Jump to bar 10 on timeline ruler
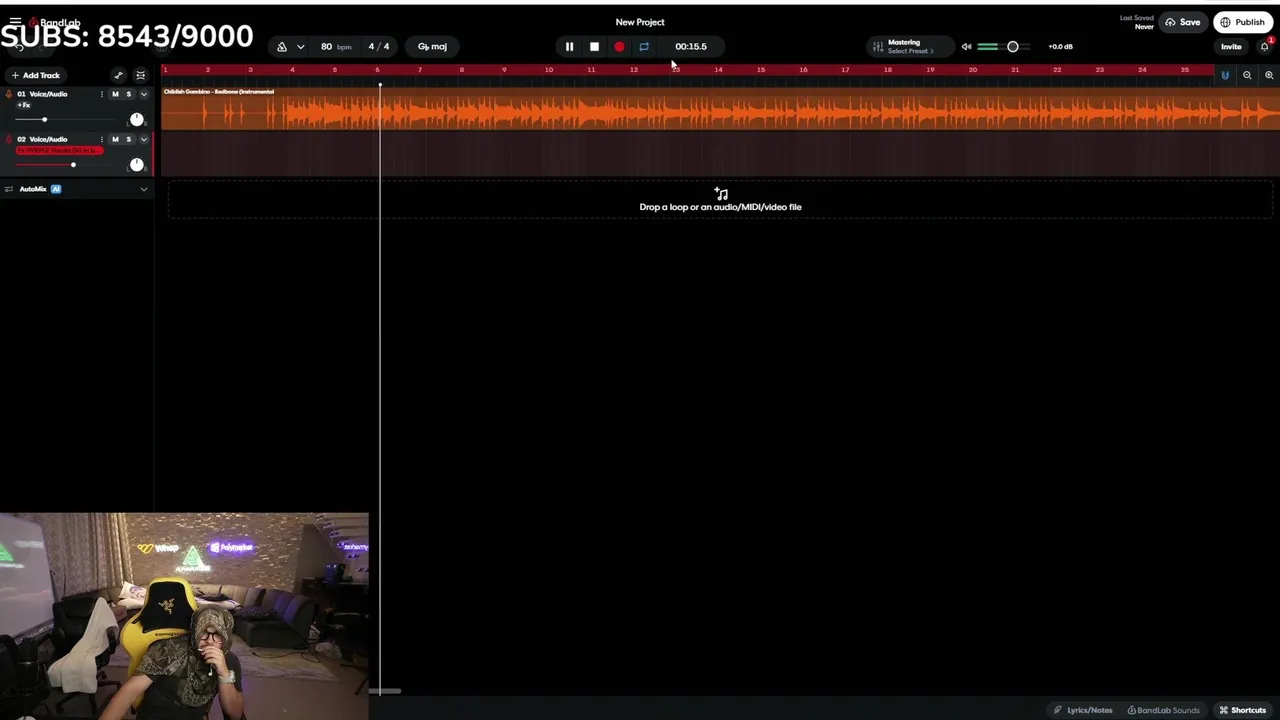This screenshot has width=1280, height=720. coord(548,70)
